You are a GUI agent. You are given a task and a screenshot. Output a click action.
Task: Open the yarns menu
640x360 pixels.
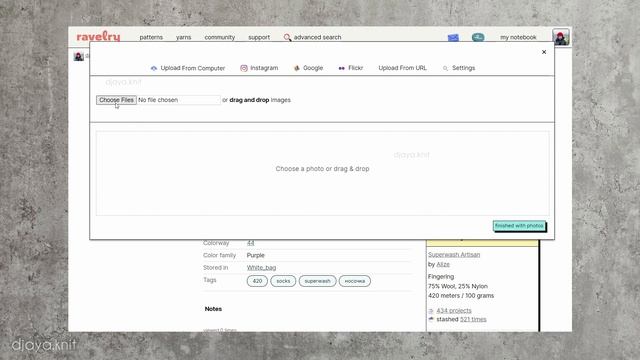[x=183, y=37]
